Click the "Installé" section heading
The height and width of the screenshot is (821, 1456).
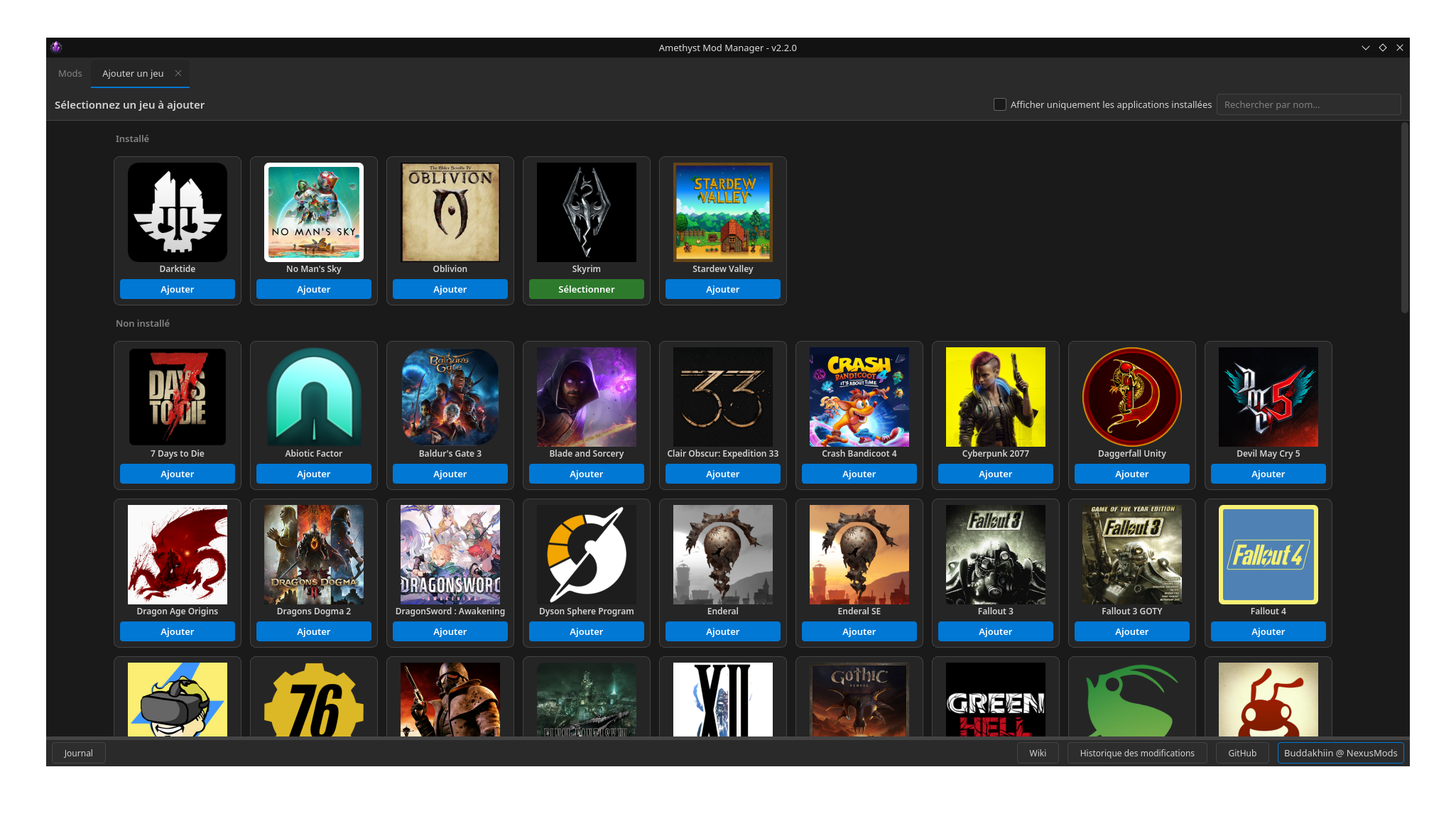click(132, 138)
